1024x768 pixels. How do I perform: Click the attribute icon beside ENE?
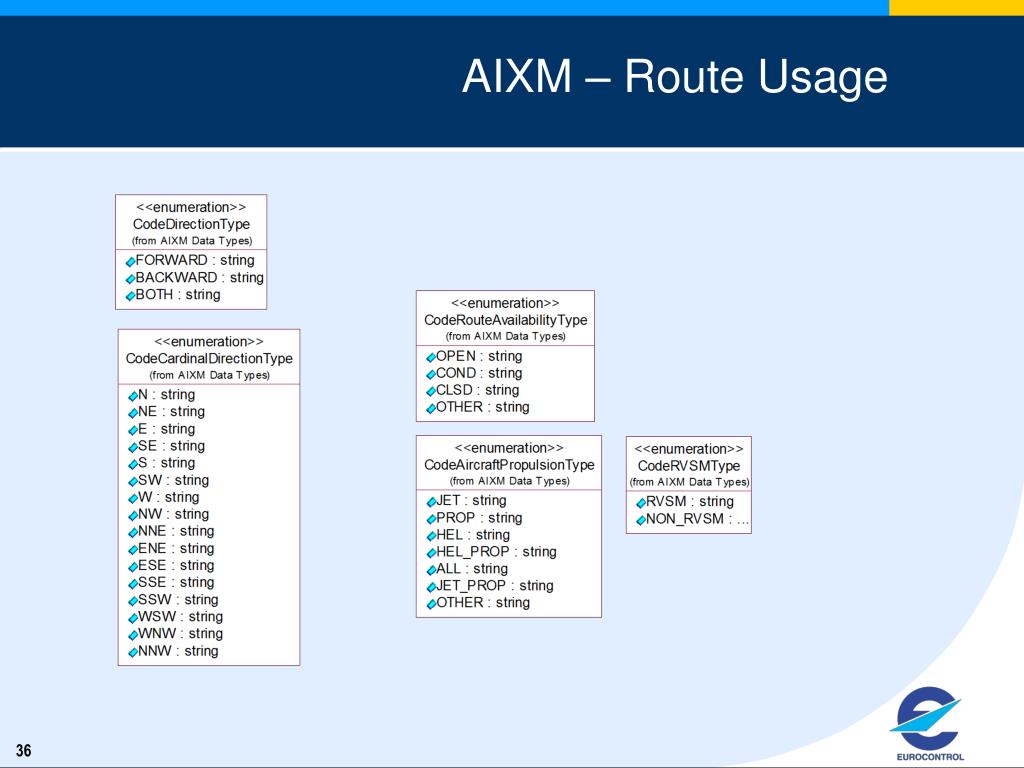coord(133,550)
